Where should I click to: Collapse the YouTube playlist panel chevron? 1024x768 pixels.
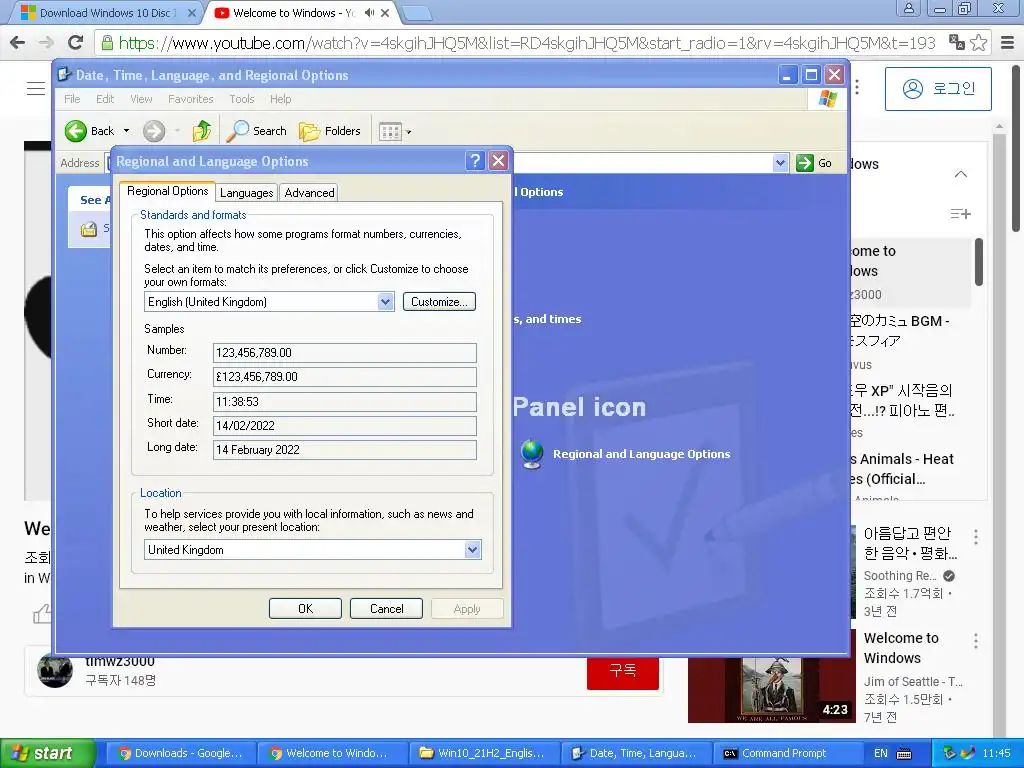[x=961, y=174]
